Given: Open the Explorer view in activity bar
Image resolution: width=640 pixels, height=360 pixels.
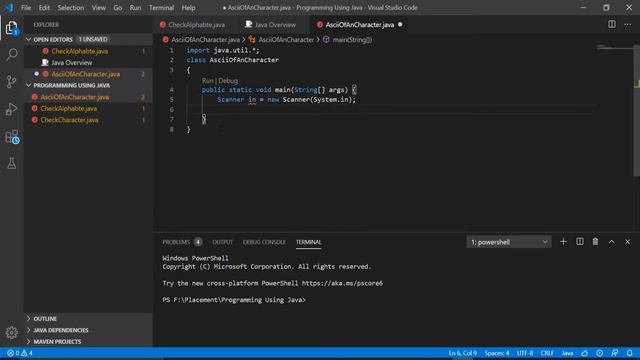Looking at the screenshot, I should tap(11, 28).
